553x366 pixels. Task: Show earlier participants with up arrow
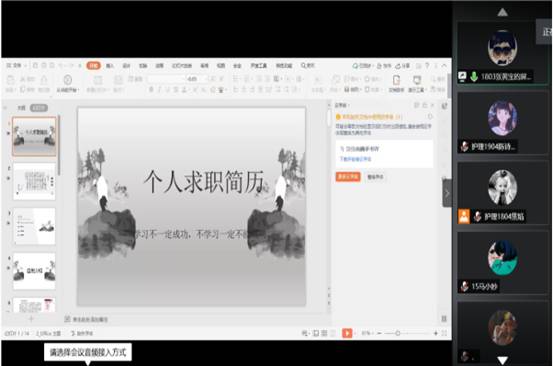(503, 13)
